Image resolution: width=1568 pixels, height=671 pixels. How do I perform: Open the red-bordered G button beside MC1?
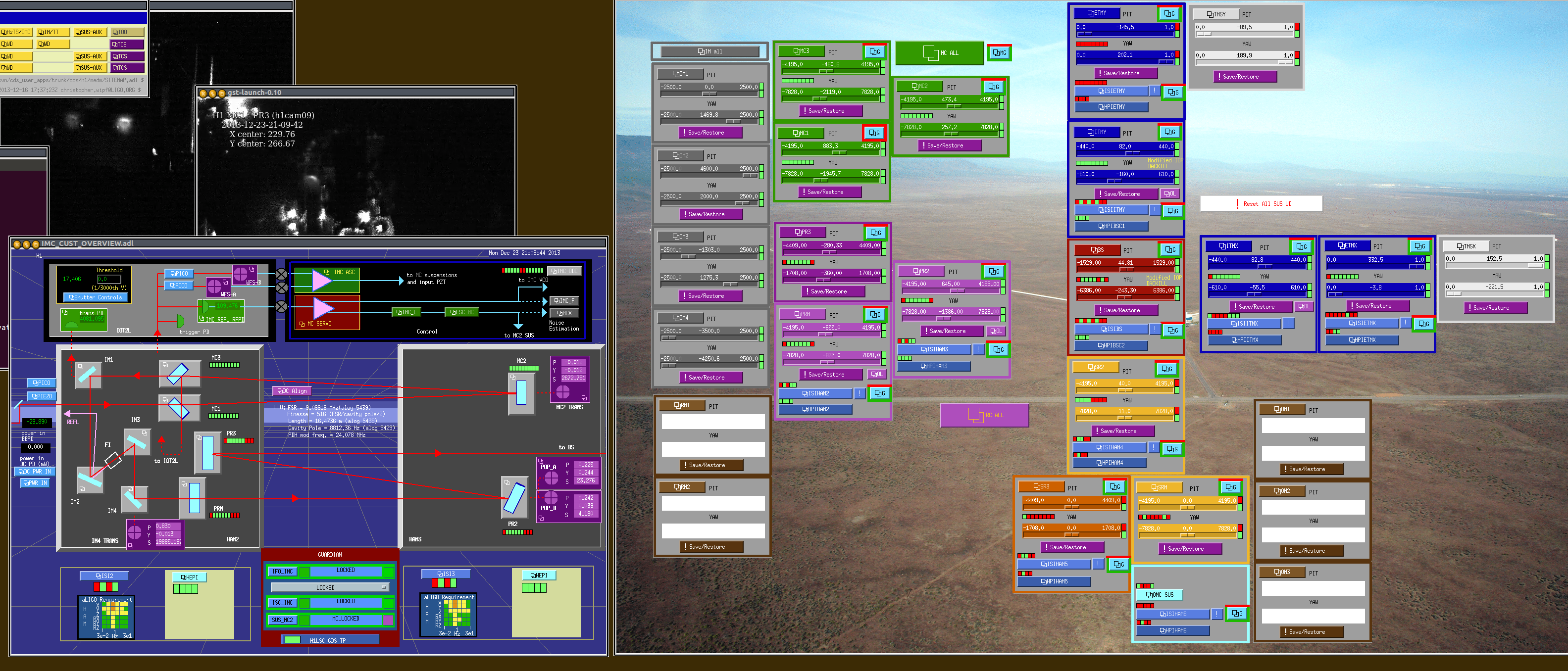click(874, 133)
